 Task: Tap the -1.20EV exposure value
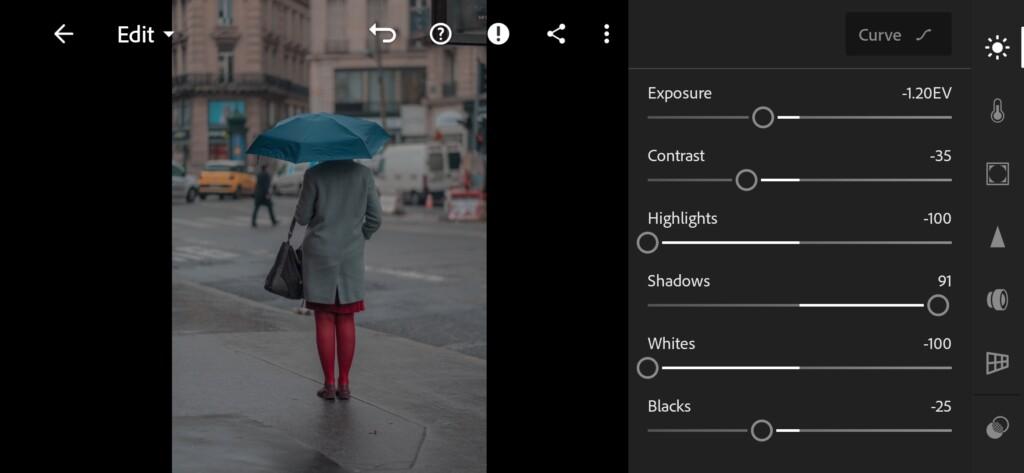tap(926, 93)
